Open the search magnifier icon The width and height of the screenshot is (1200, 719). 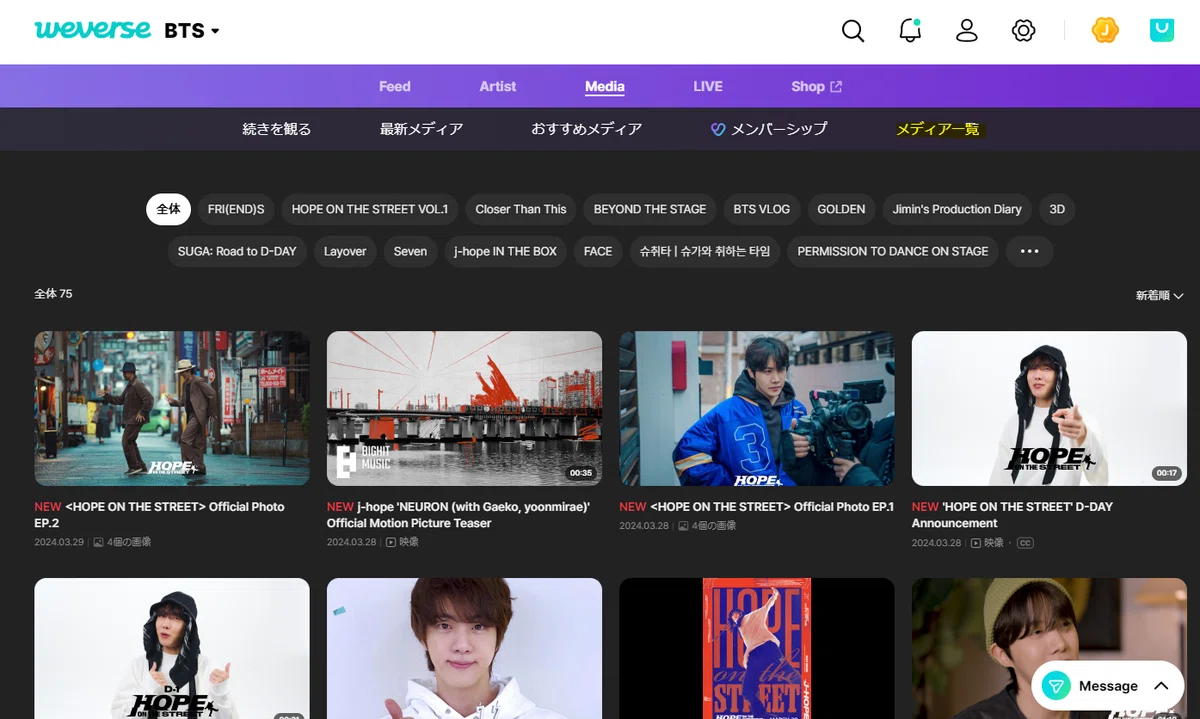click(853, 31)
